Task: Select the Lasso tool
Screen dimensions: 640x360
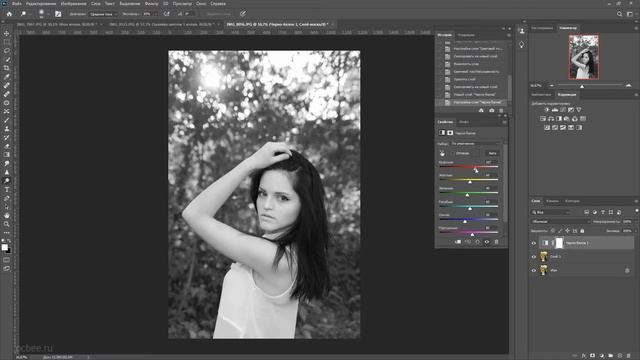Action: (x=7, y=51)
